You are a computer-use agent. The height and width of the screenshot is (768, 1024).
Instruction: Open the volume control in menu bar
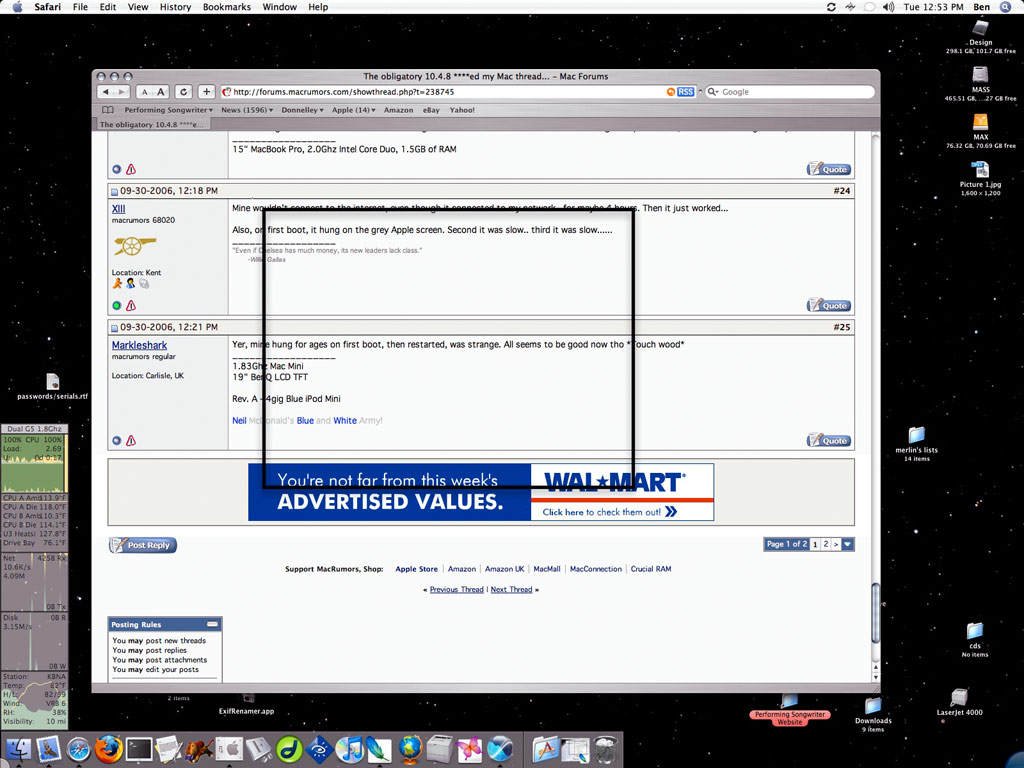point(888,7)
